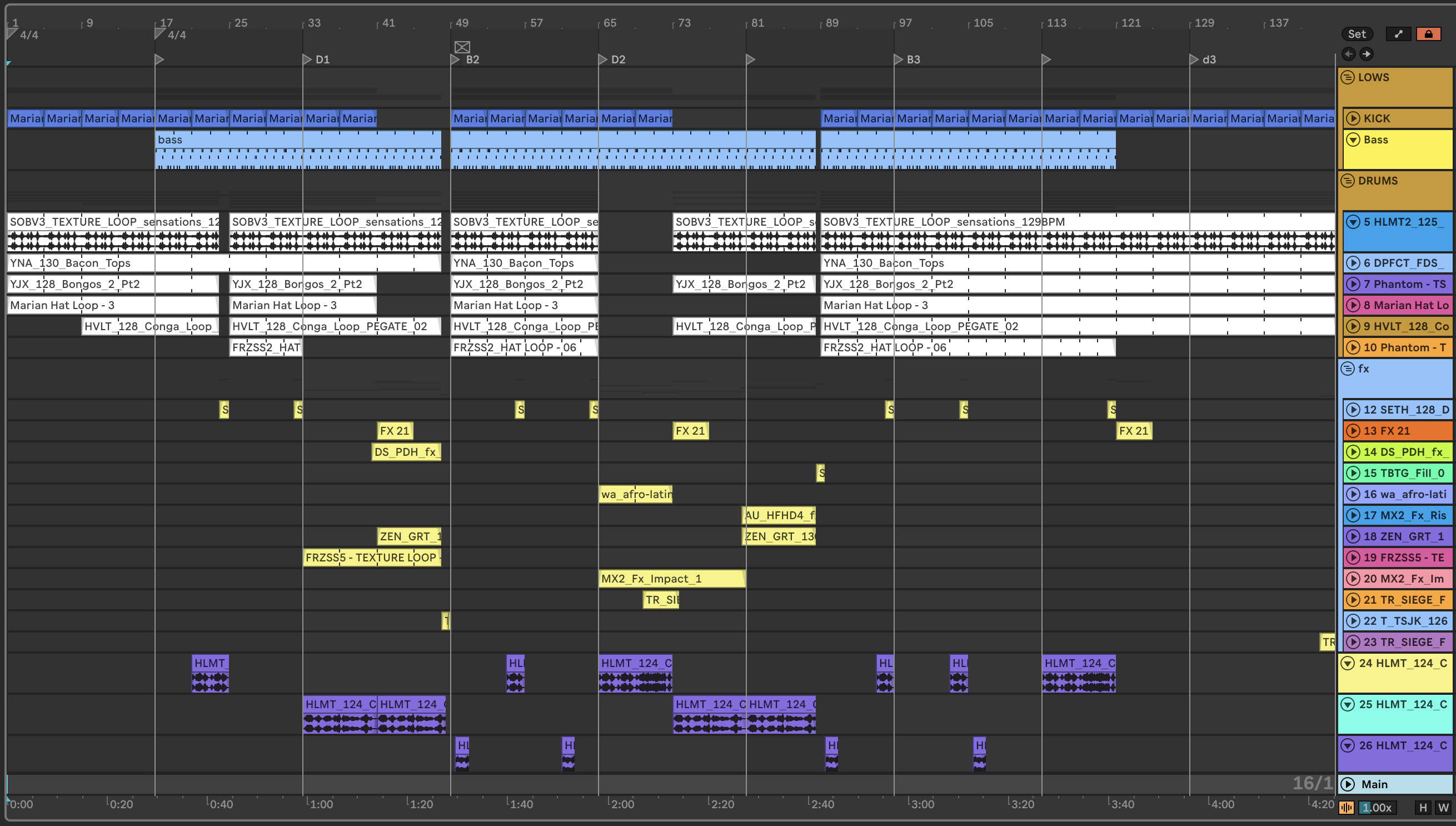The height and width of the screenshot is (826, 1456).
Task: Unfold the 19 FRZSS5 - TE track
Action: [1353, 558]
